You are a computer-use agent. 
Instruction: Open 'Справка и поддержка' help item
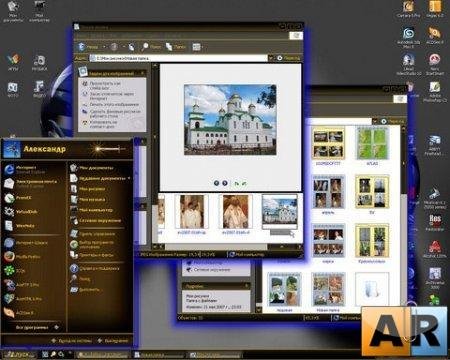pos(95,268)
